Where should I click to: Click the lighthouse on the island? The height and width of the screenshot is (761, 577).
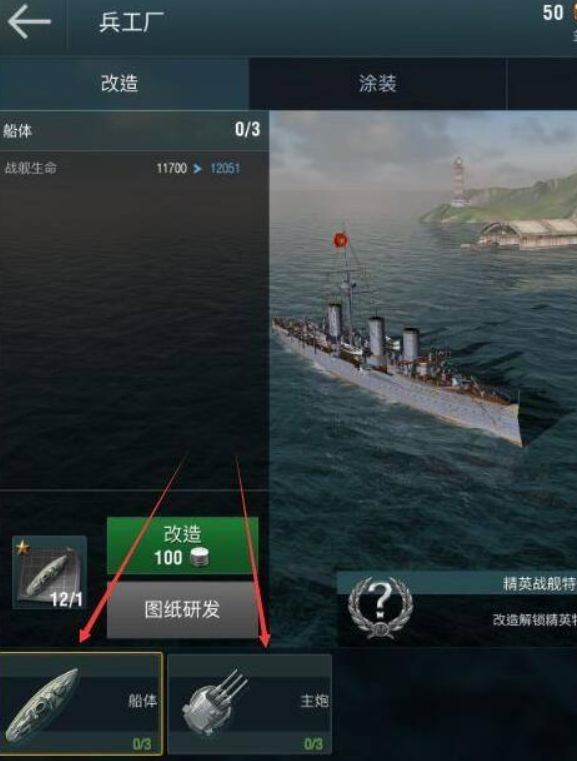point(458,180)
